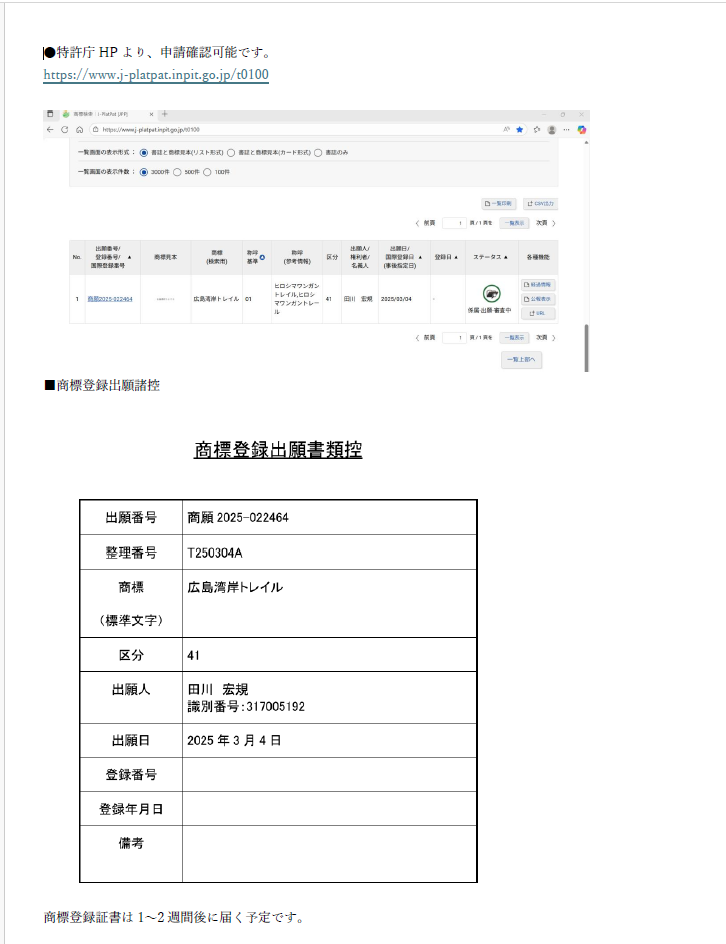The image size is (726, 944).
Task: Click the 商標登録出願書類控 title
Action: click(x=278, y=450)
